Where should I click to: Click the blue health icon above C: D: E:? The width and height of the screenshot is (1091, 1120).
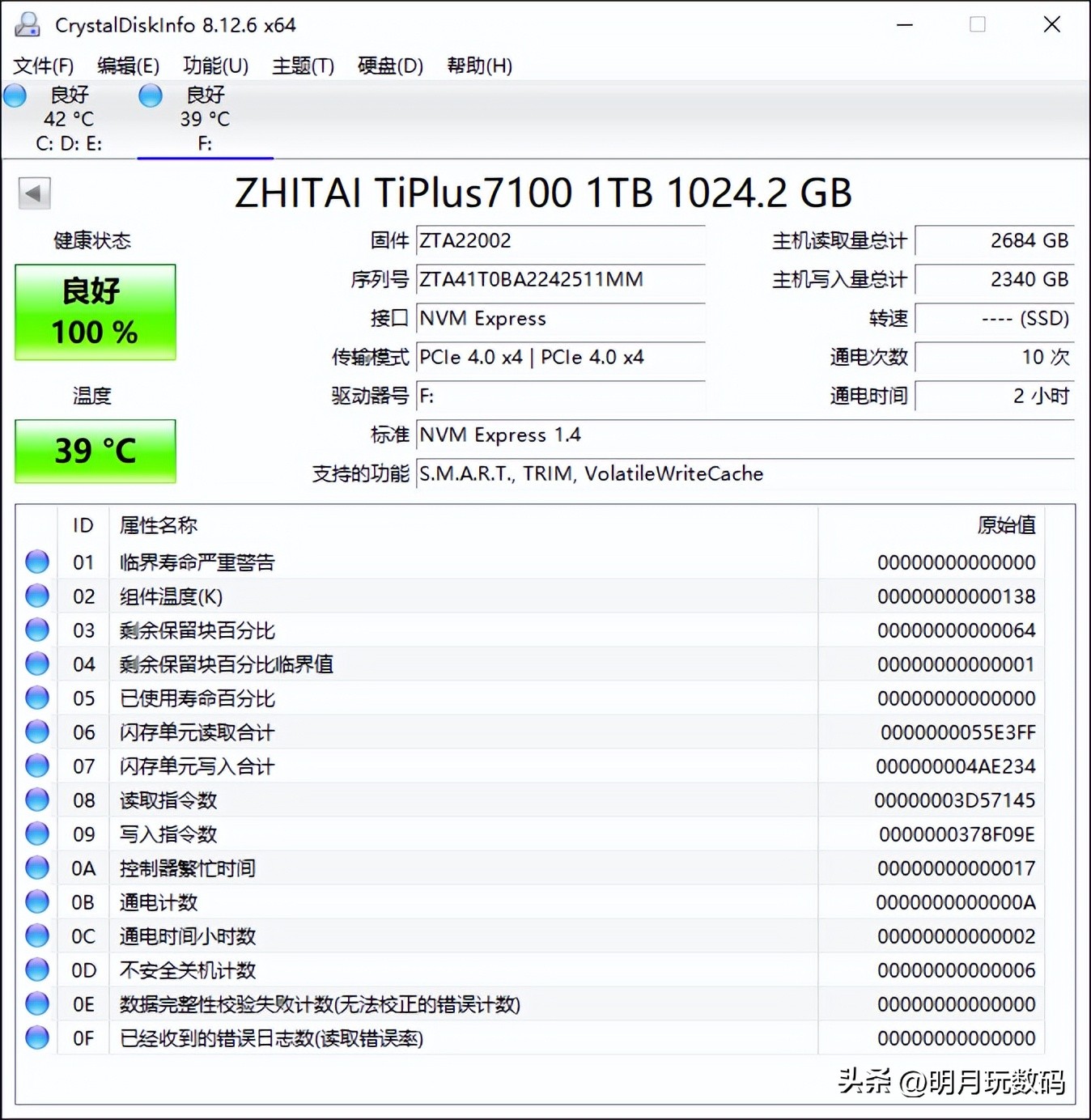(15, 95)
